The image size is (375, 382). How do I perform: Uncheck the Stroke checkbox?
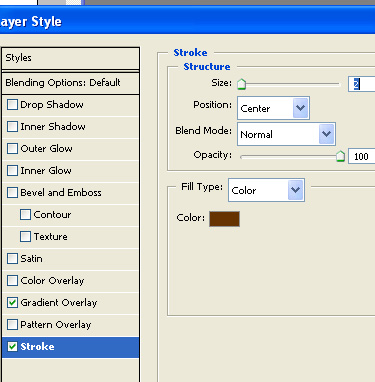(x=12, y=347)
